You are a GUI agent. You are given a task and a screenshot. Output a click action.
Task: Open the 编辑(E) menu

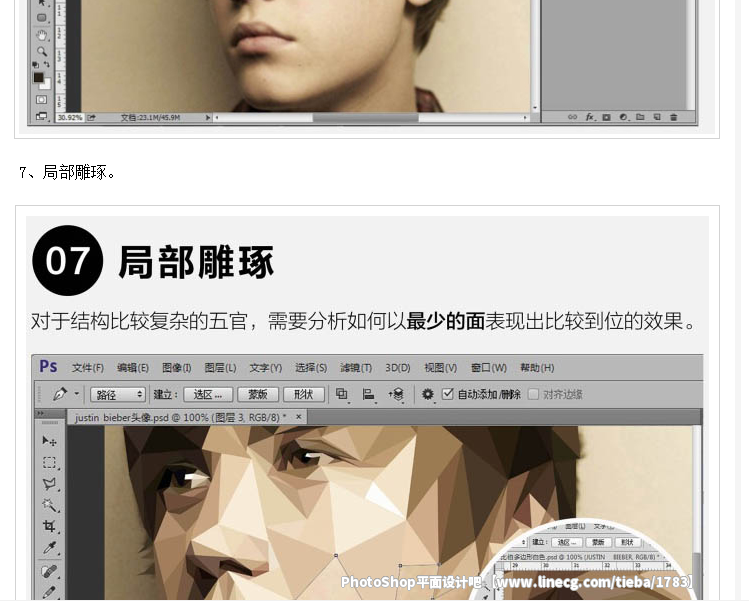[x=133, y=368]
